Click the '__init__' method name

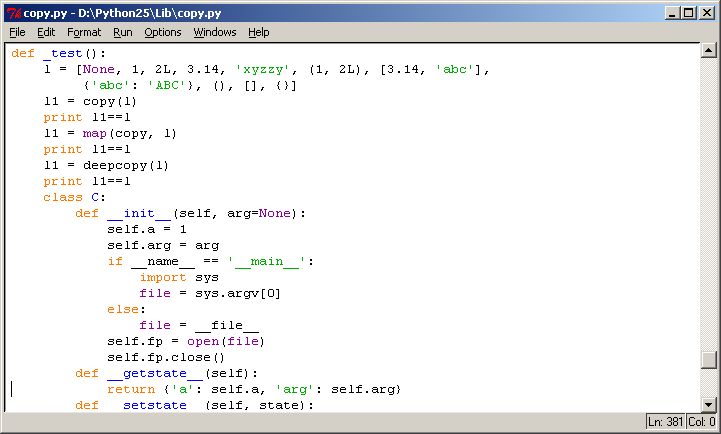(139, 213)
